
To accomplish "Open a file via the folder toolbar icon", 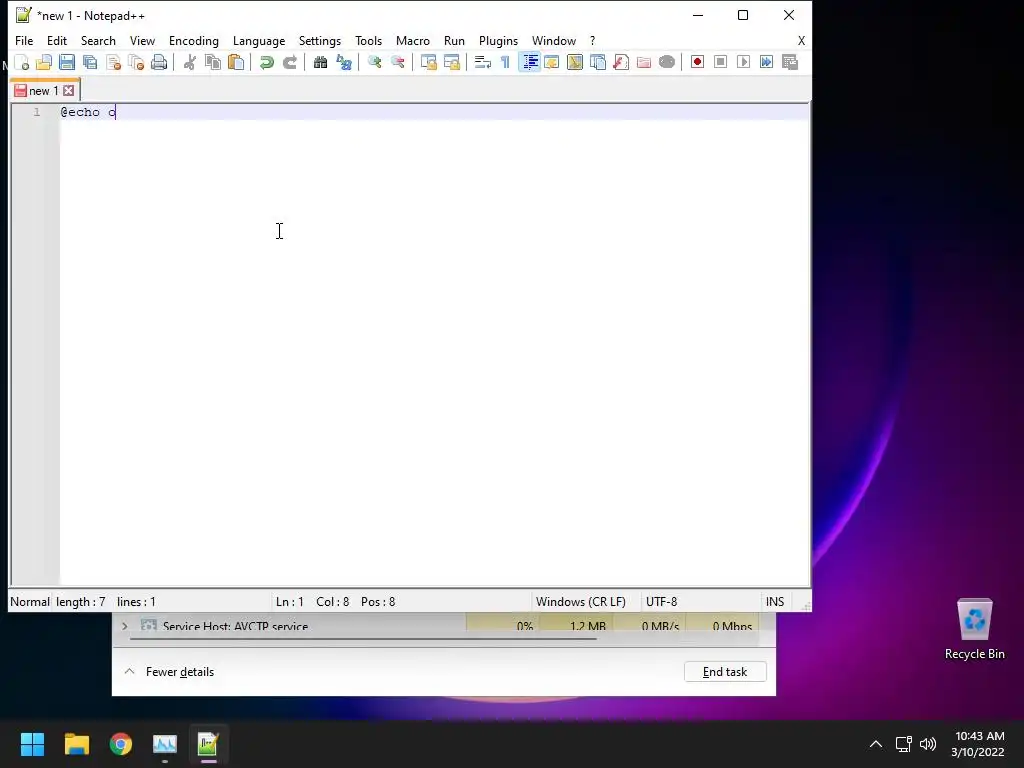I will [x=44, y=62].
